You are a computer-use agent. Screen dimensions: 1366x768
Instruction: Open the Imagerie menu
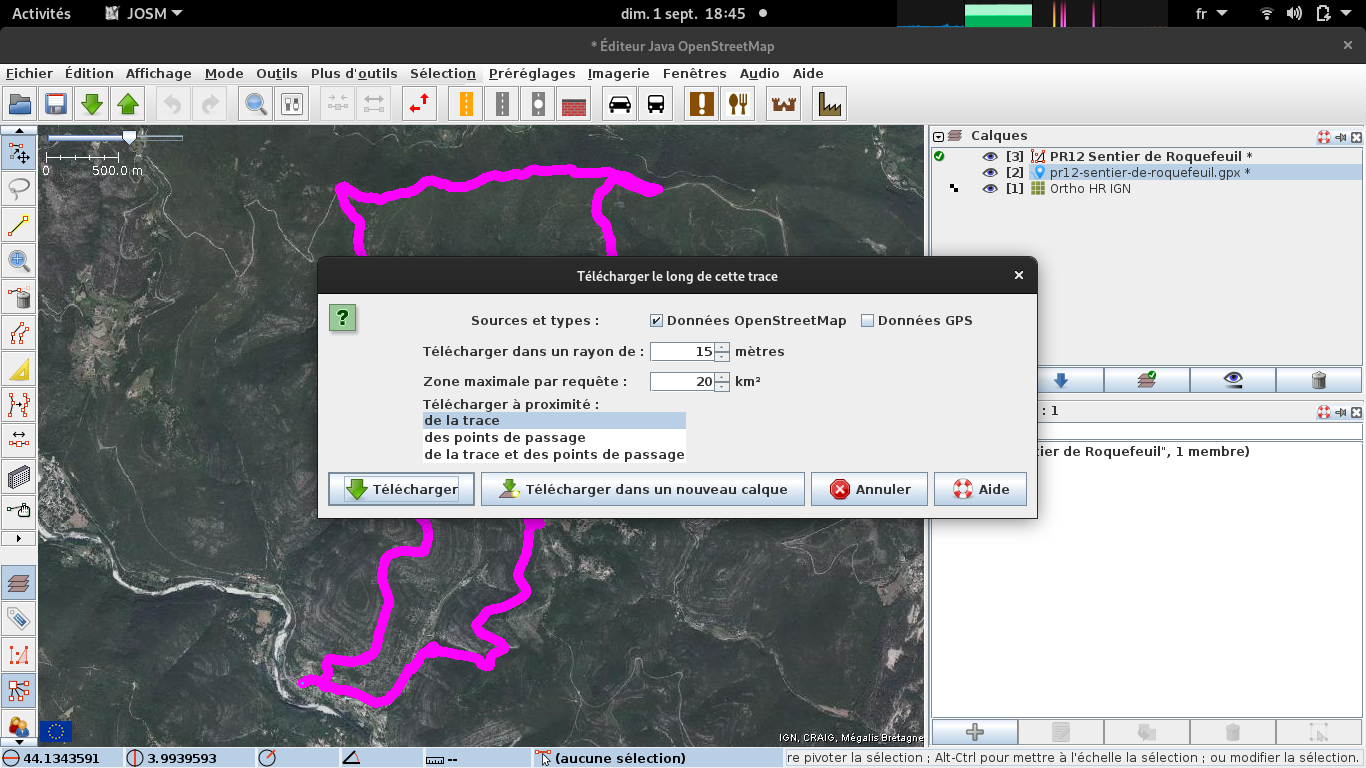coord(618,73)
